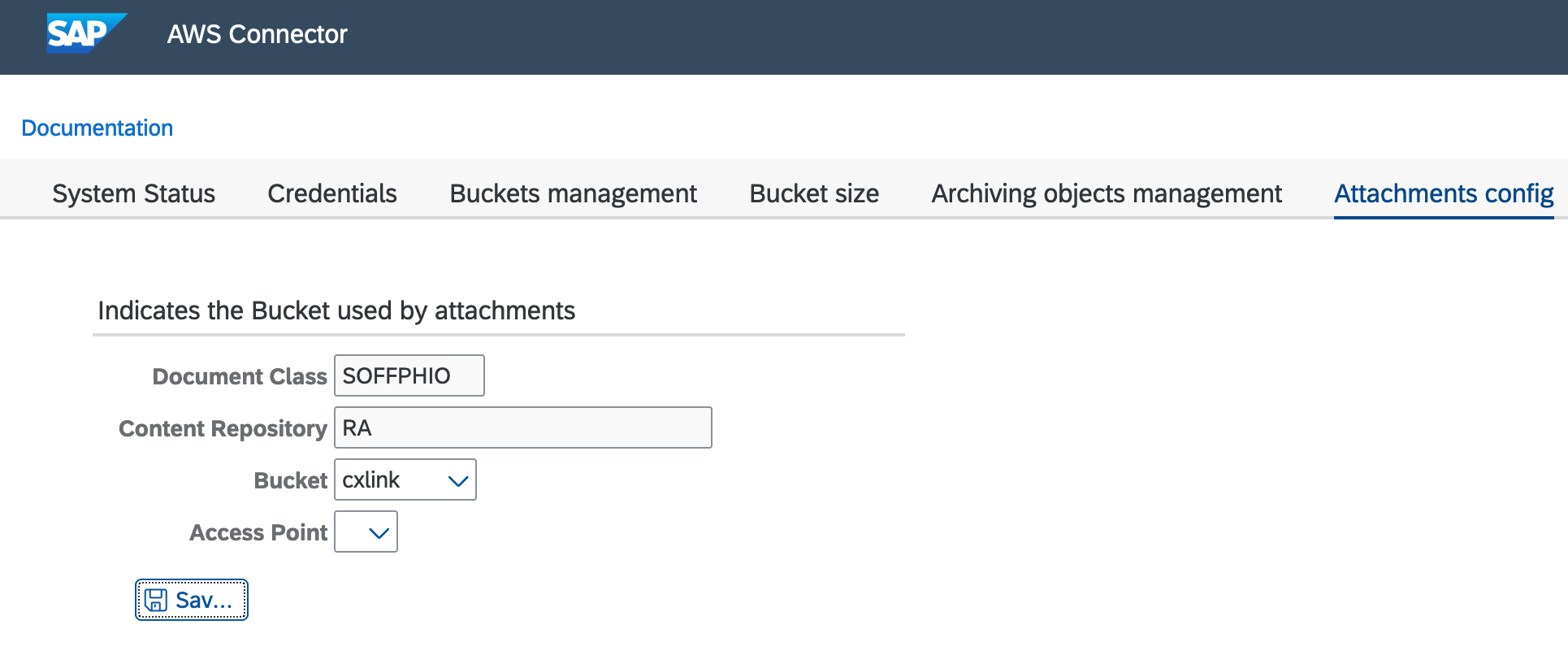Go to the Buckets management tab
The image size is (1568, 668).
(x=573, y=193)
